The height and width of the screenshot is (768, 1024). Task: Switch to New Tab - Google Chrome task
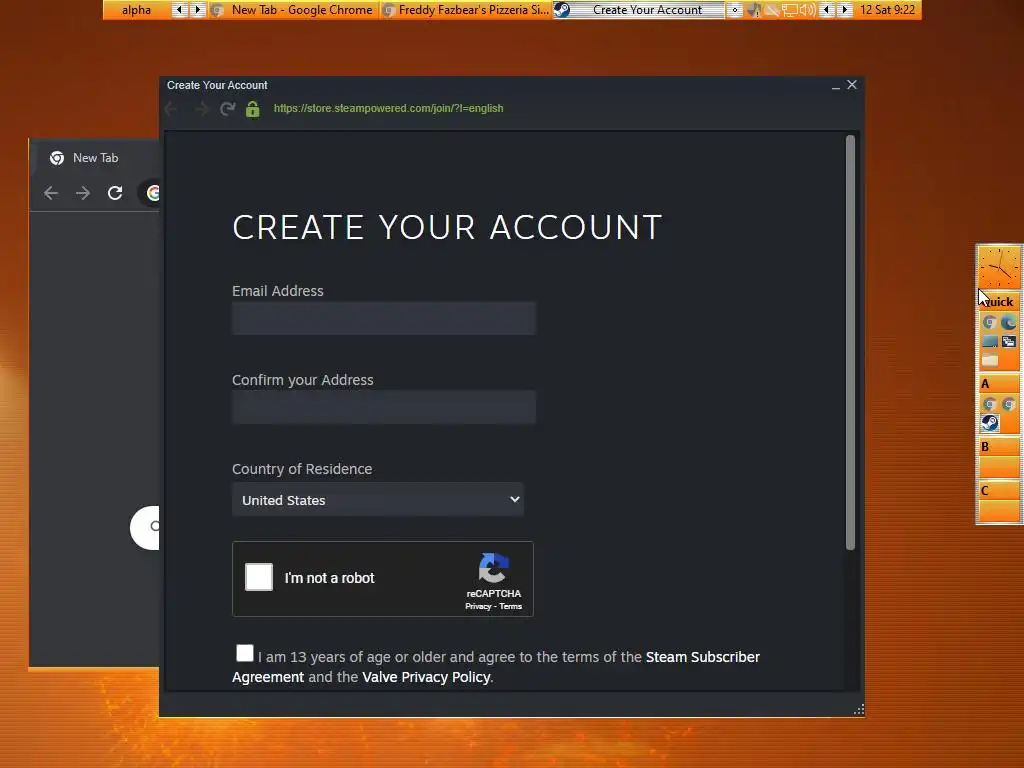[295, 10]
